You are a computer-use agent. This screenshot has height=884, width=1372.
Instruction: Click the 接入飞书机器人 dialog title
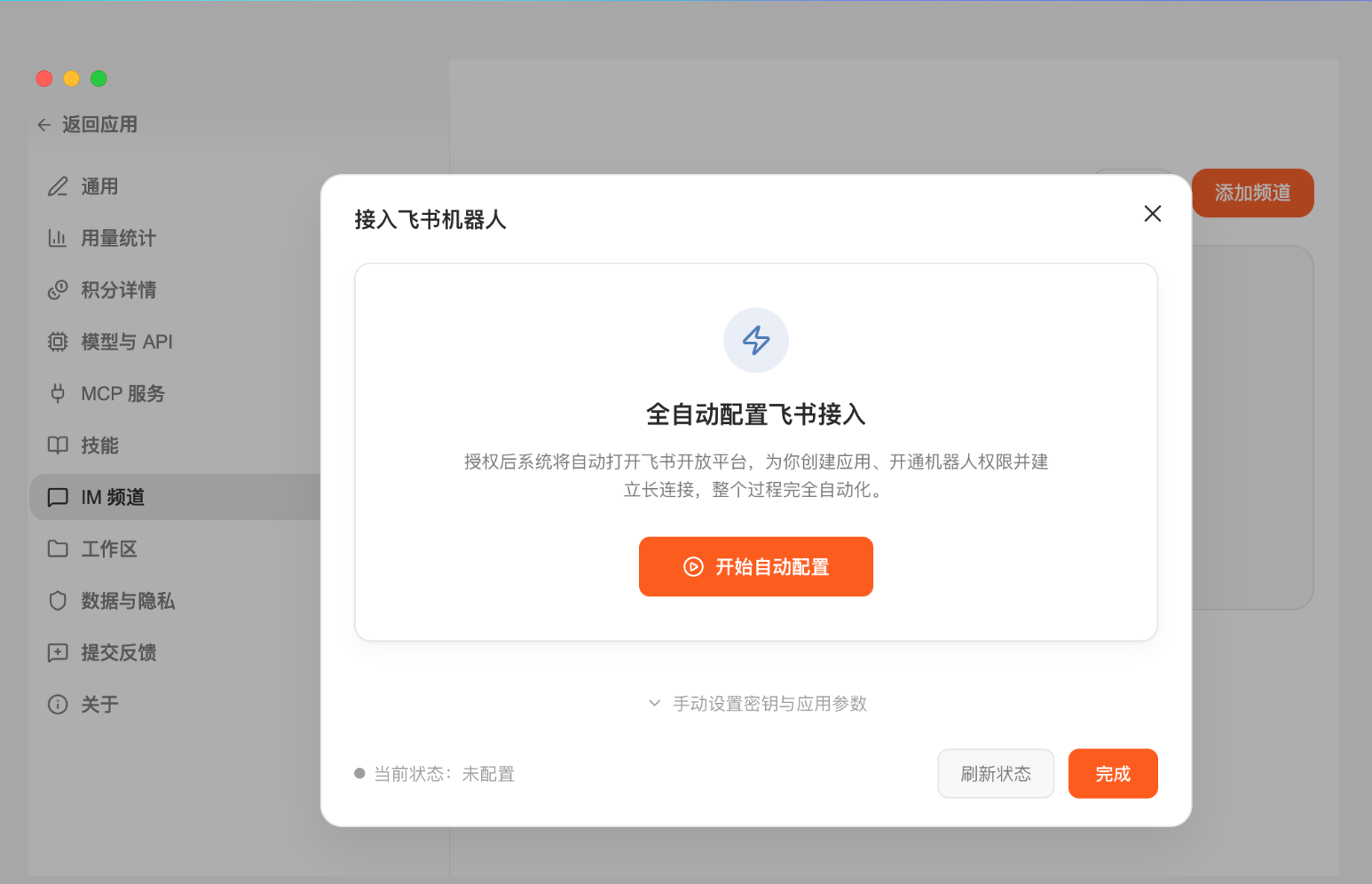coord(430,219)
